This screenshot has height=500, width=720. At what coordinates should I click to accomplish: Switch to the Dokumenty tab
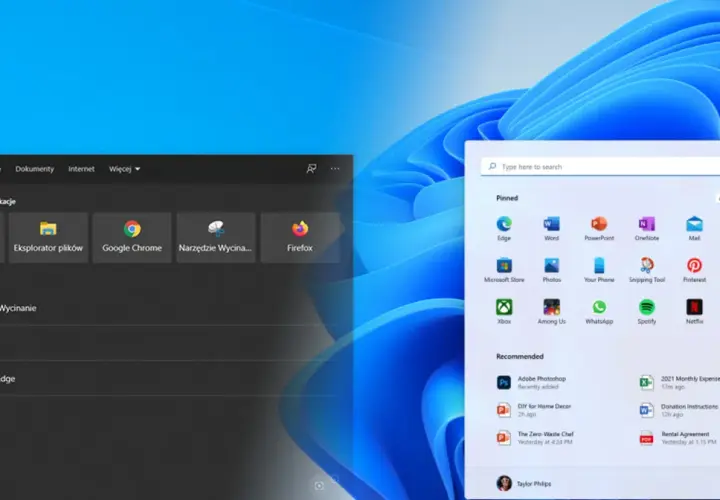[x=34, y=169]
